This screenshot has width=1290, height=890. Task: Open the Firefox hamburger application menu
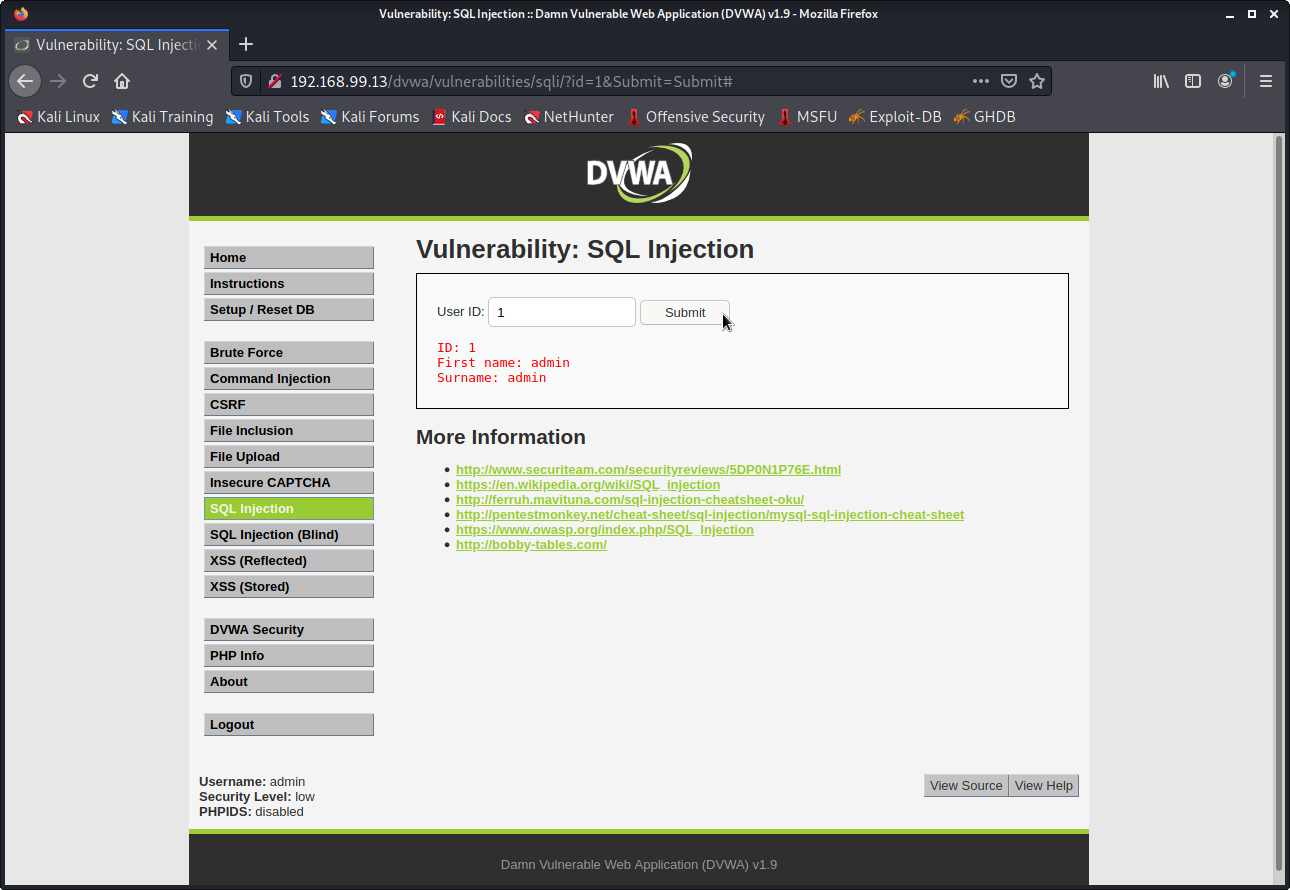coord(1265,81)
